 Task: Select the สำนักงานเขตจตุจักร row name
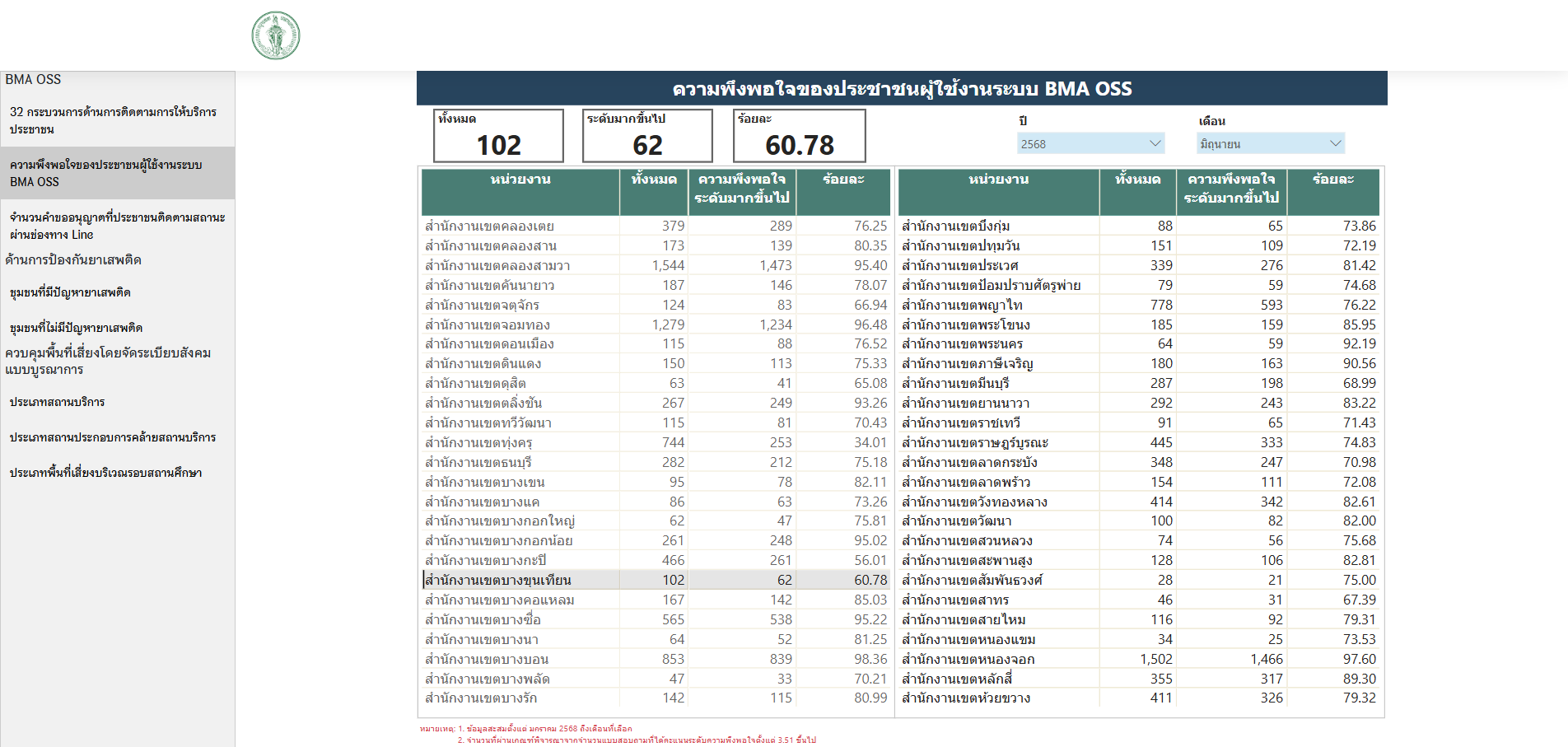[x=483, y=305]
